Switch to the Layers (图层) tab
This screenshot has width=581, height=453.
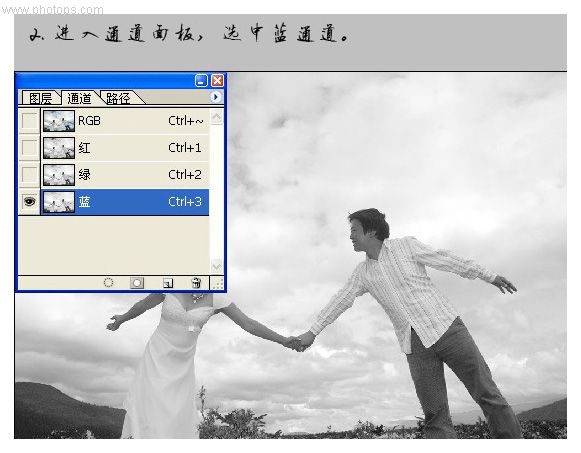[40, 98]
